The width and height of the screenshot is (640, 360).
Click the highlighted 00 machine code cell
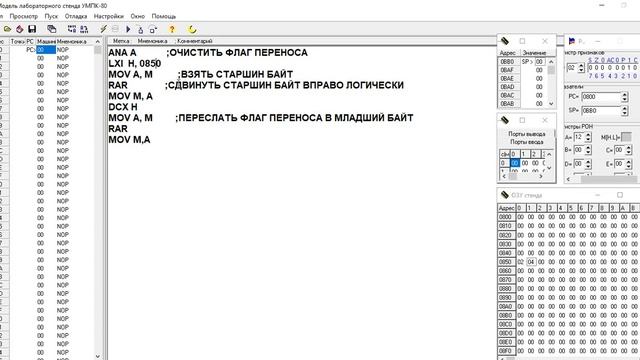pyautogui.click(x=46, y=50)
